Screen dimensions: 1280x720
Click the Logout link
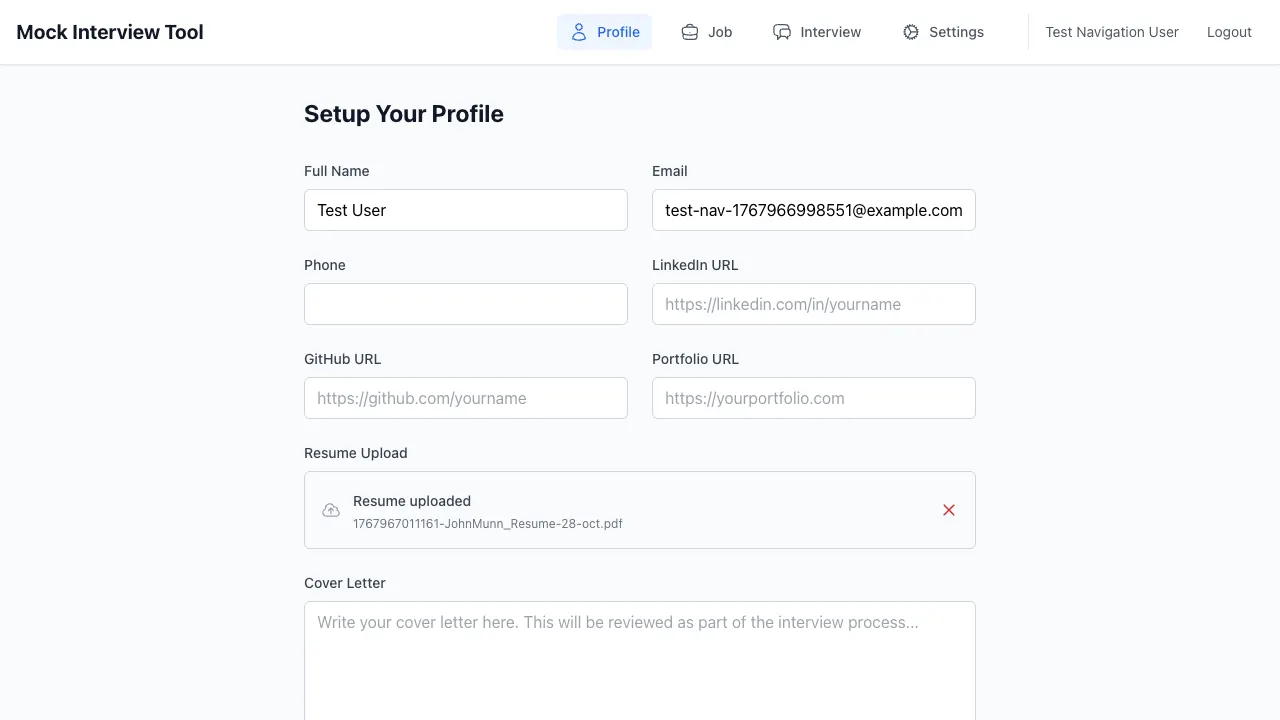click(x=1229, y=32)
